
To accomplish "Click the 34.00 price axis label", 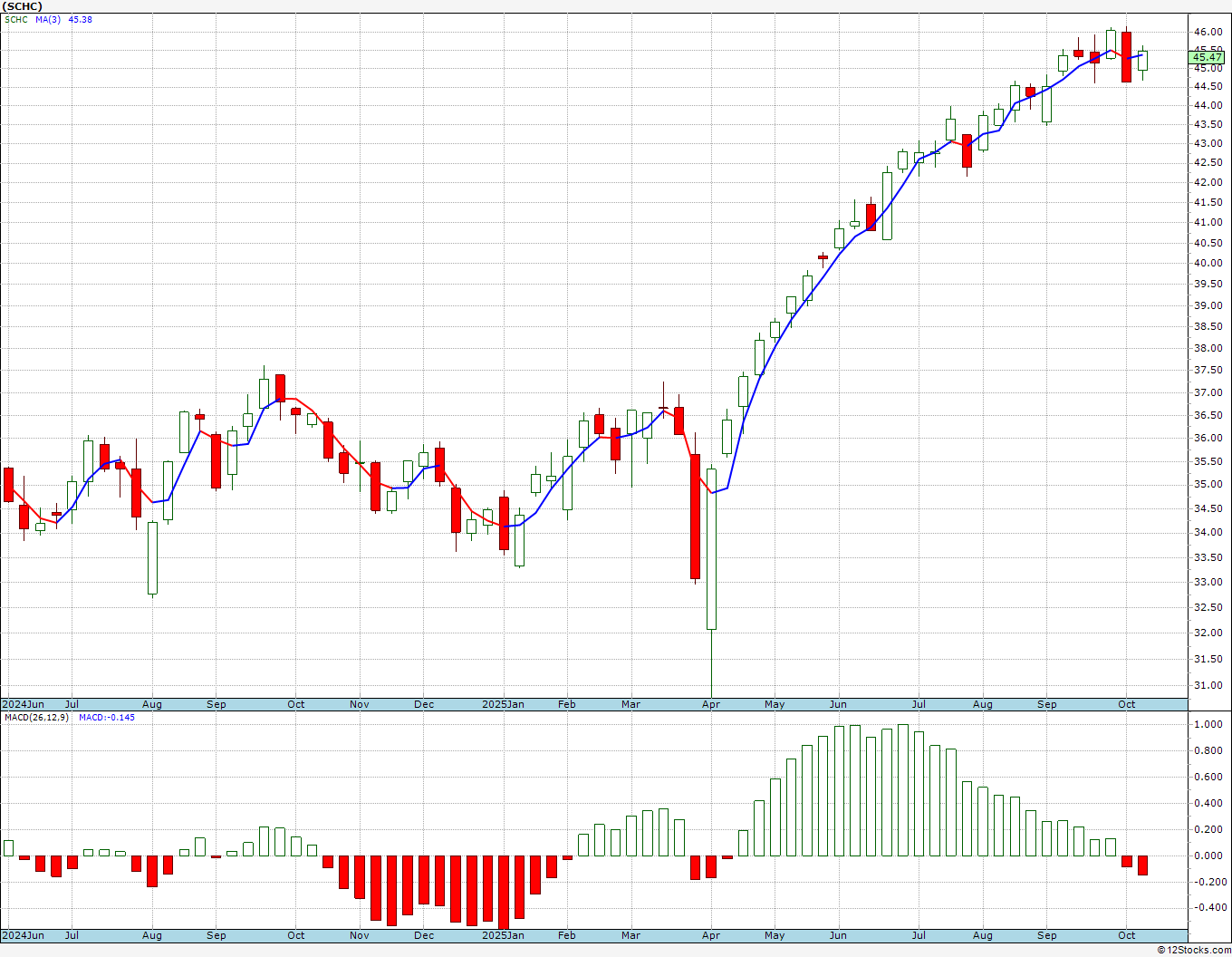I will [1208, 532].
